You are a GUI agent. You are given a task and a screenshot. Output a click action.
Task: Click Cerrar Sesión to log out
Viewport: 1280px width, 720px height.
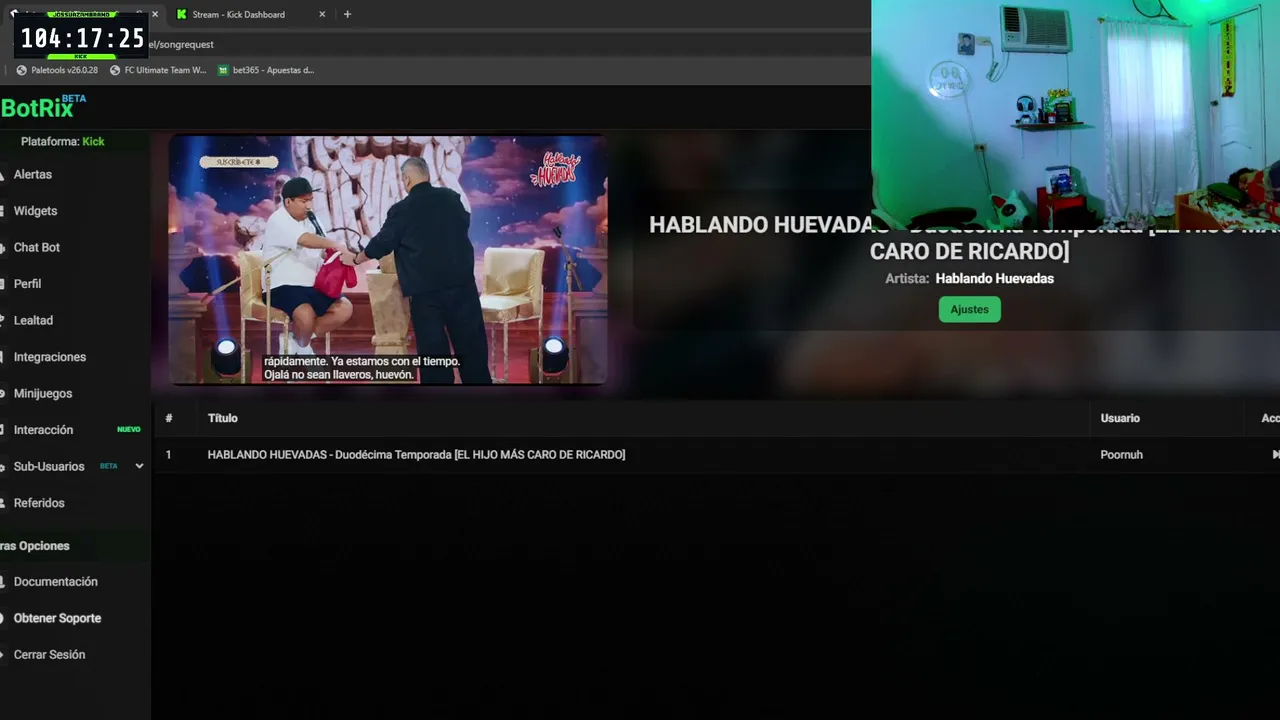(49, 654)
